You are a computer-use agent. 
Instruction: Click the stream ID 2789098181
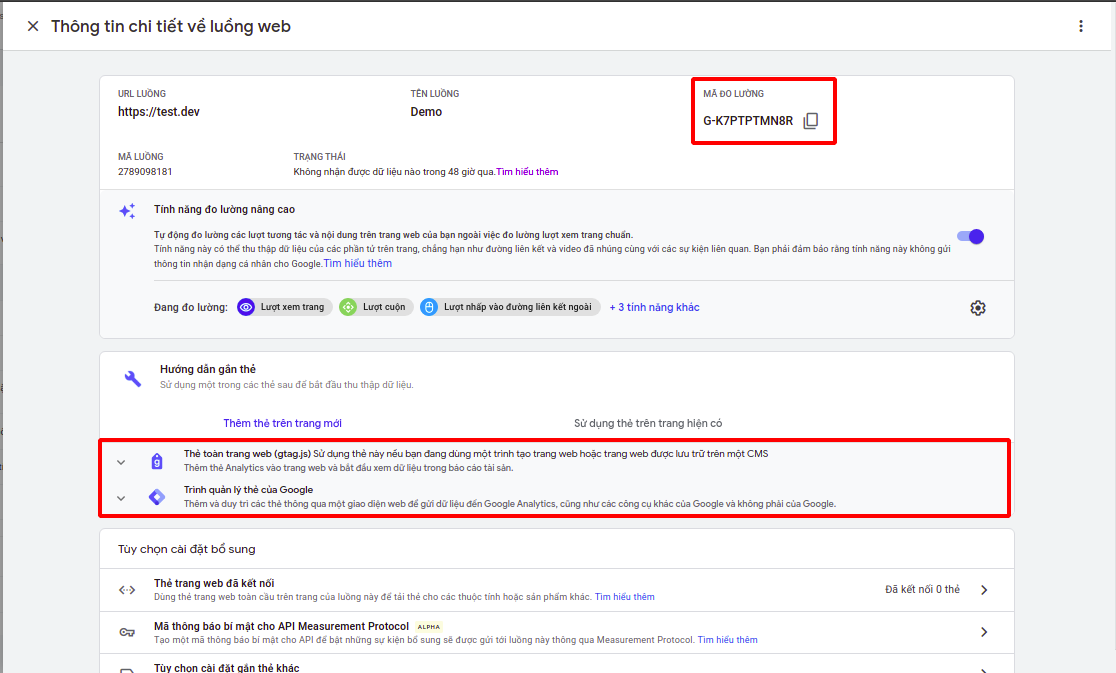145,171
